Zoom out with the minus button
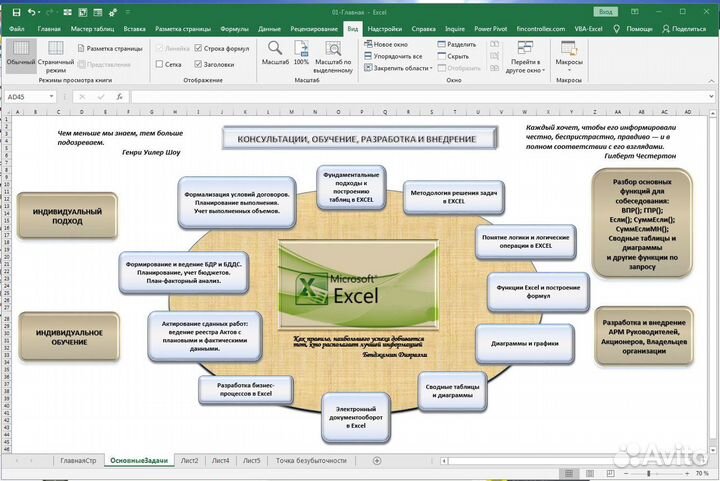This screenshot has height=481, width=720. tap(626, 473)
